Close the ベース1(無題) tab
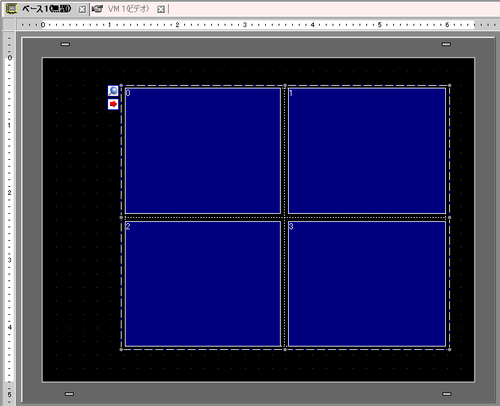 click(x=82, y=9)
